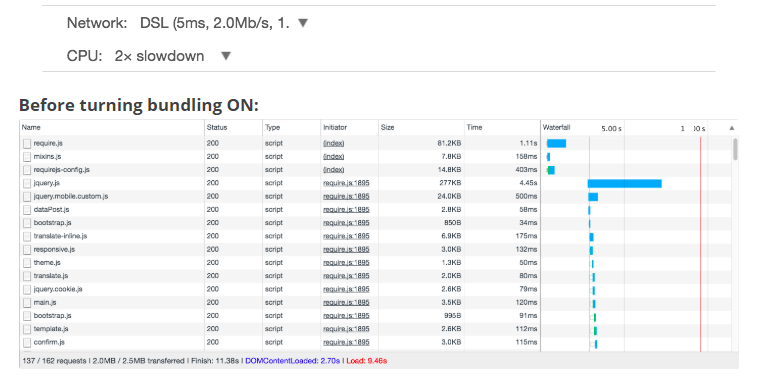Sort by the Size column header
Screen dimensions: 762x382
click(387, 127)
